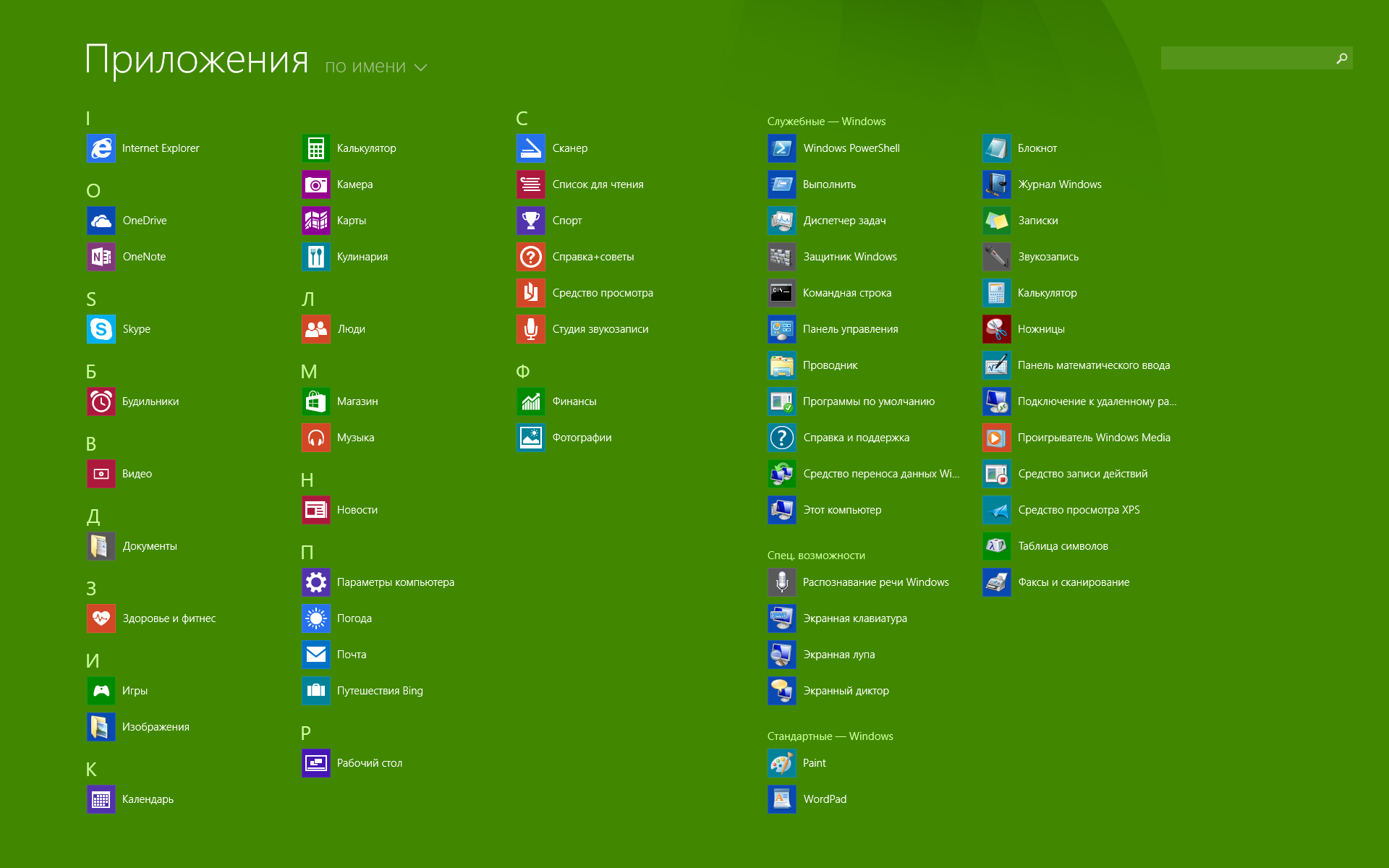This screenshot has width=1389, height=868.
Task: Launch Распознавание речи Windows
Action: 859,582
